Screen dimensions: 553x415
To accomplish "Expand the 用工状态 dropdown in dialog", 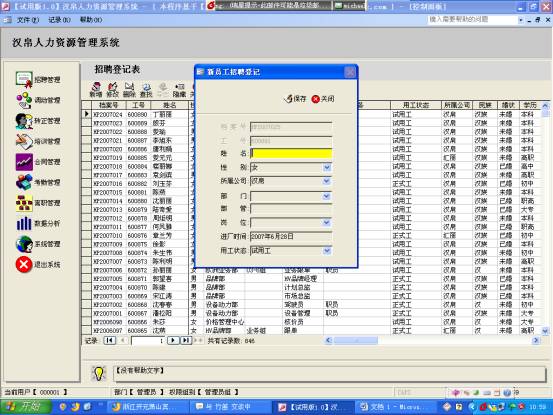I will [x=327, y=251].
